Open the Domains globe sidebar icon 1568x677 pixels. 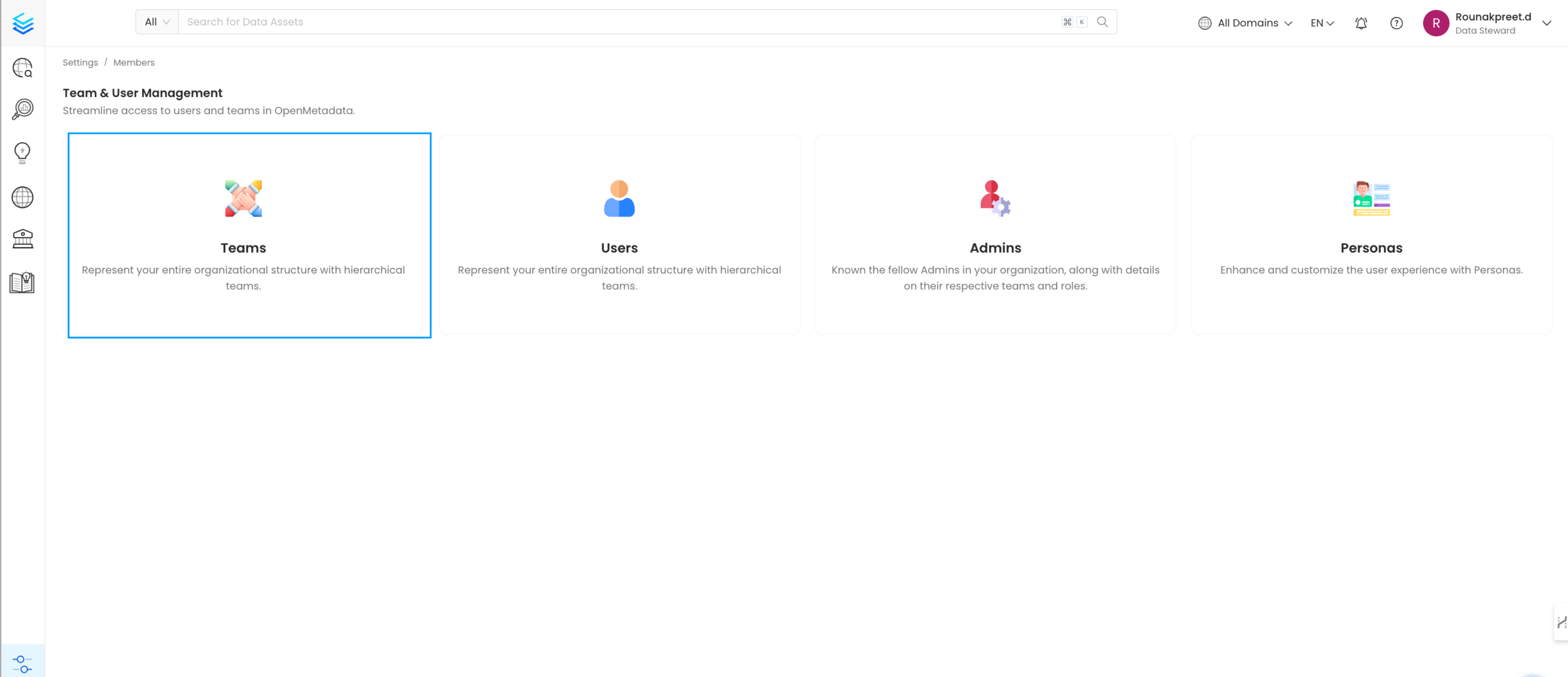click(23, 197)
